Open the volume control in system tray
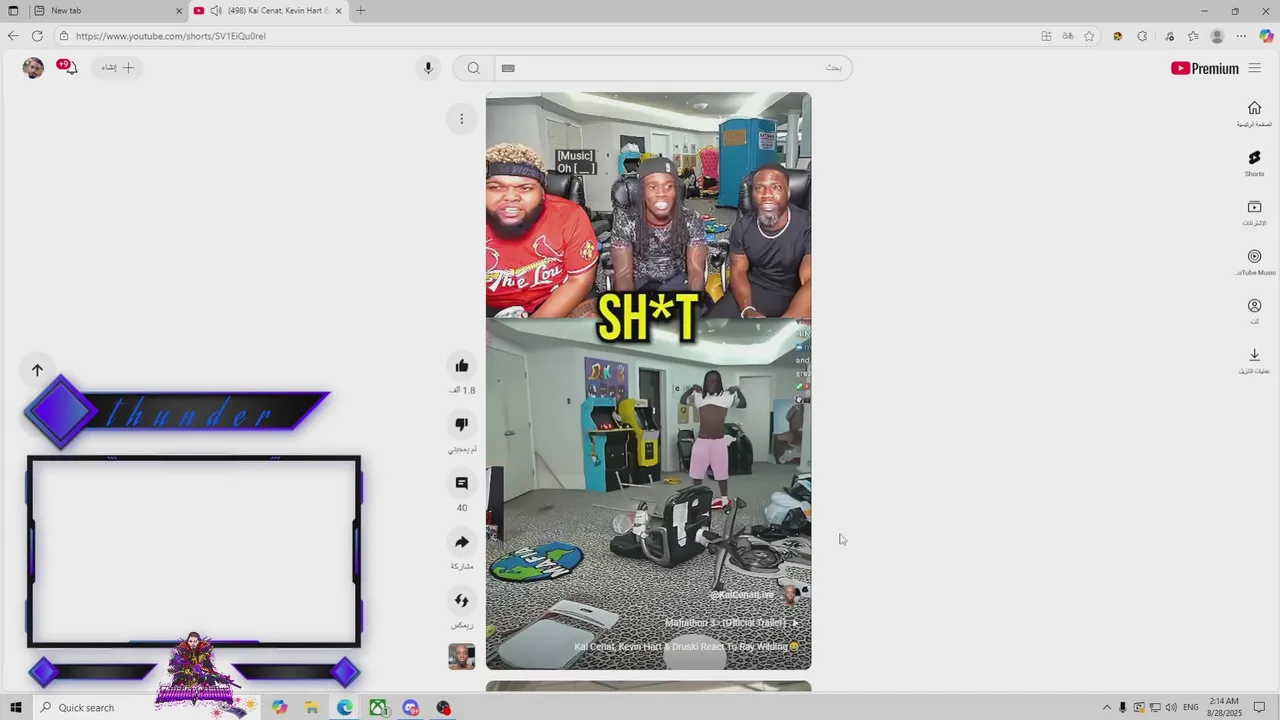 click(1170, 707)
